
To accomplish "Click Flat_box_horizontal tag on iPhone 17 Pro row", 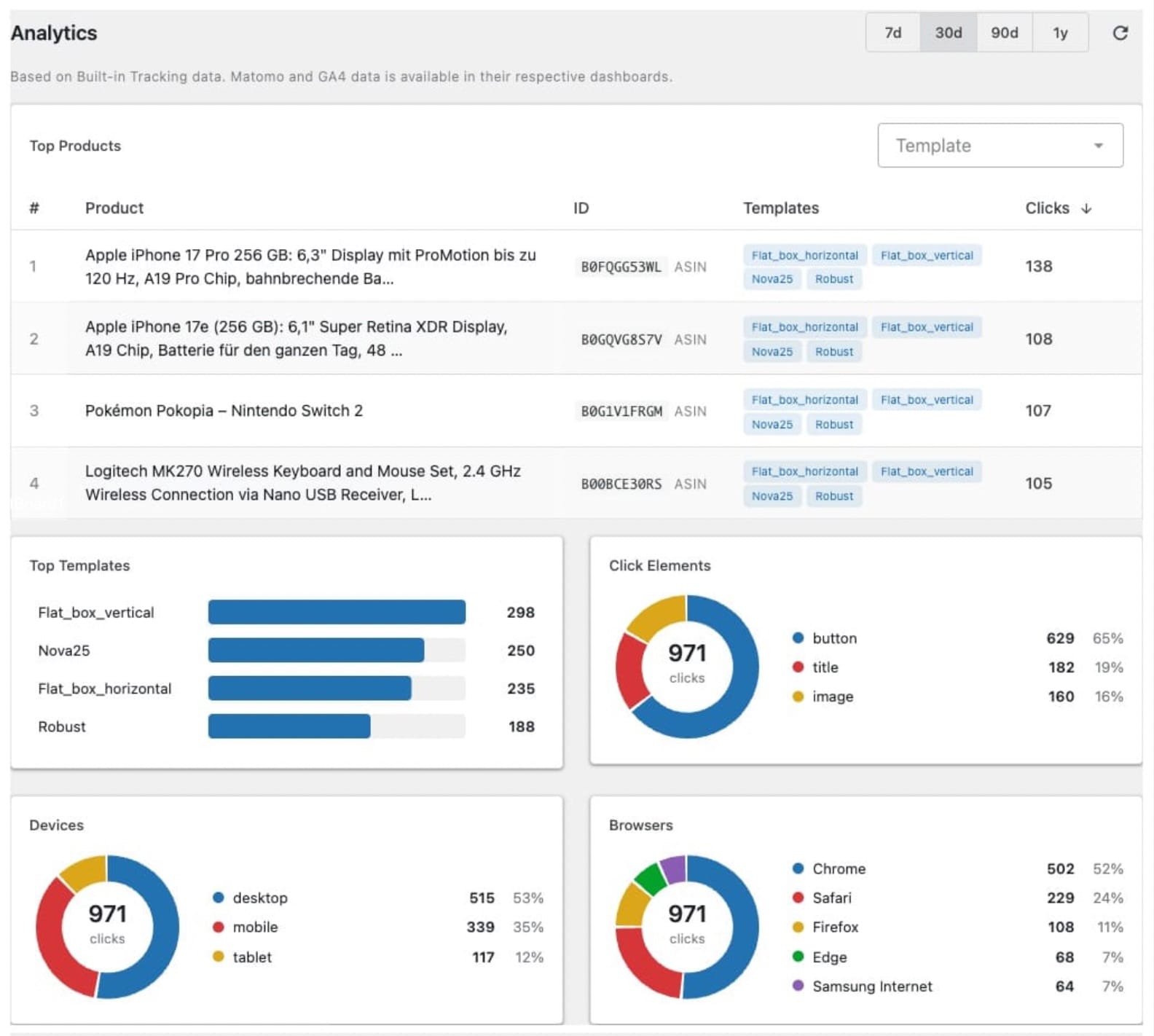I will click(x=804, y=256).
